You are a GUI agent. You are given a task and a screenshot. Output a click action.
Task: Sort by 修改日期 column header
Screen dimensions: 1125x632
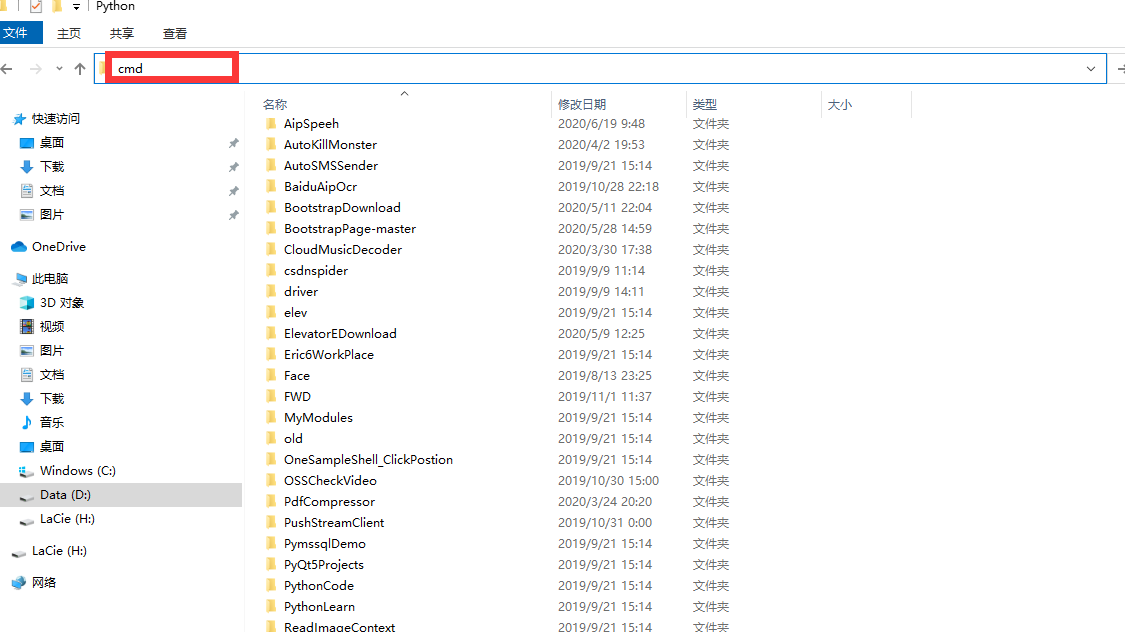582,105
